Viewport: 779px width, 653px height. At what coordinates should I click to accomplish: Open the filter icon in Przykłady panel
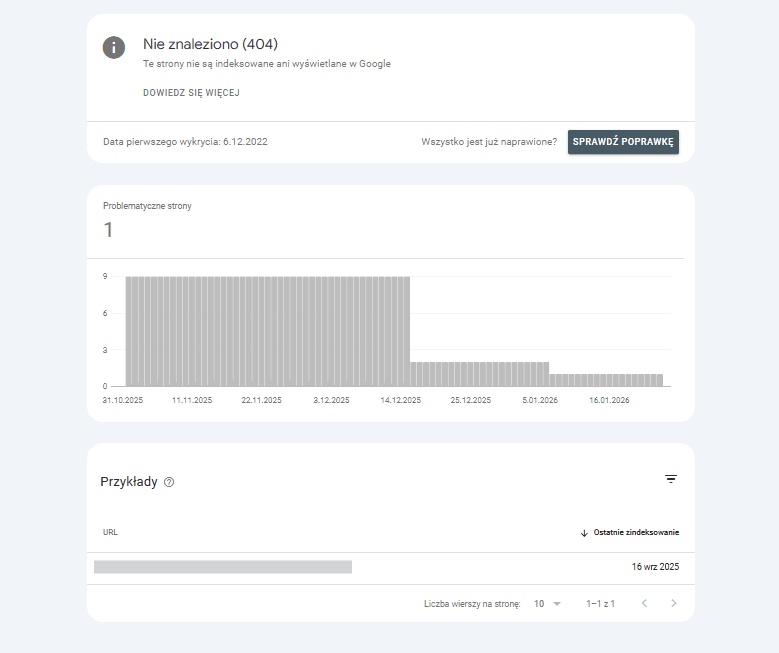671,479
